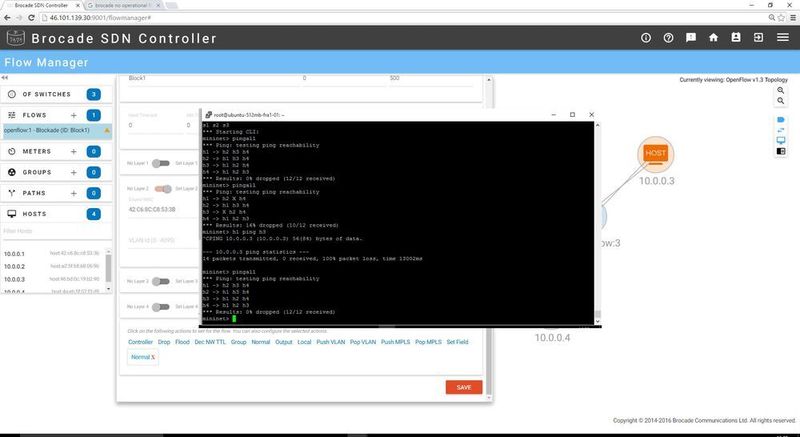The height and width of the screenshot is (437, 800).
Task: Add the Output action
Action: tap(284, 342)
